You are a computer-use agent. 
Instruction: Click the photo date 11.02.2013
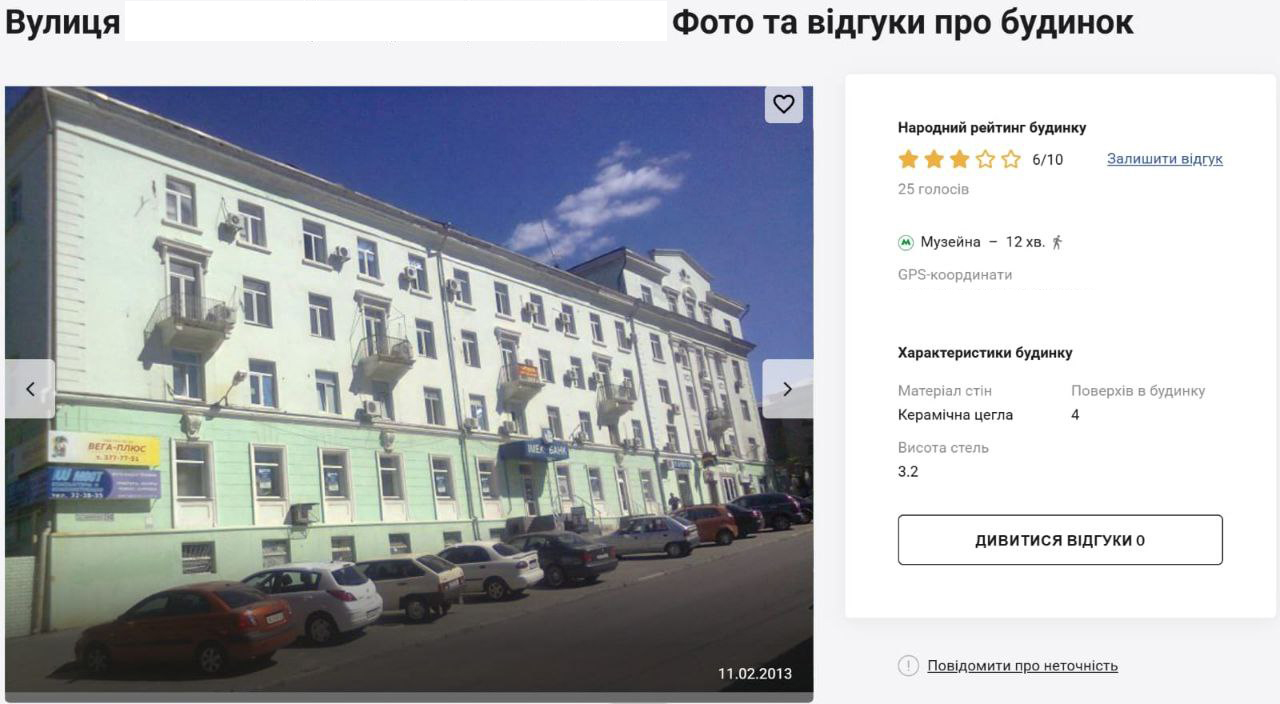point(755,674)
